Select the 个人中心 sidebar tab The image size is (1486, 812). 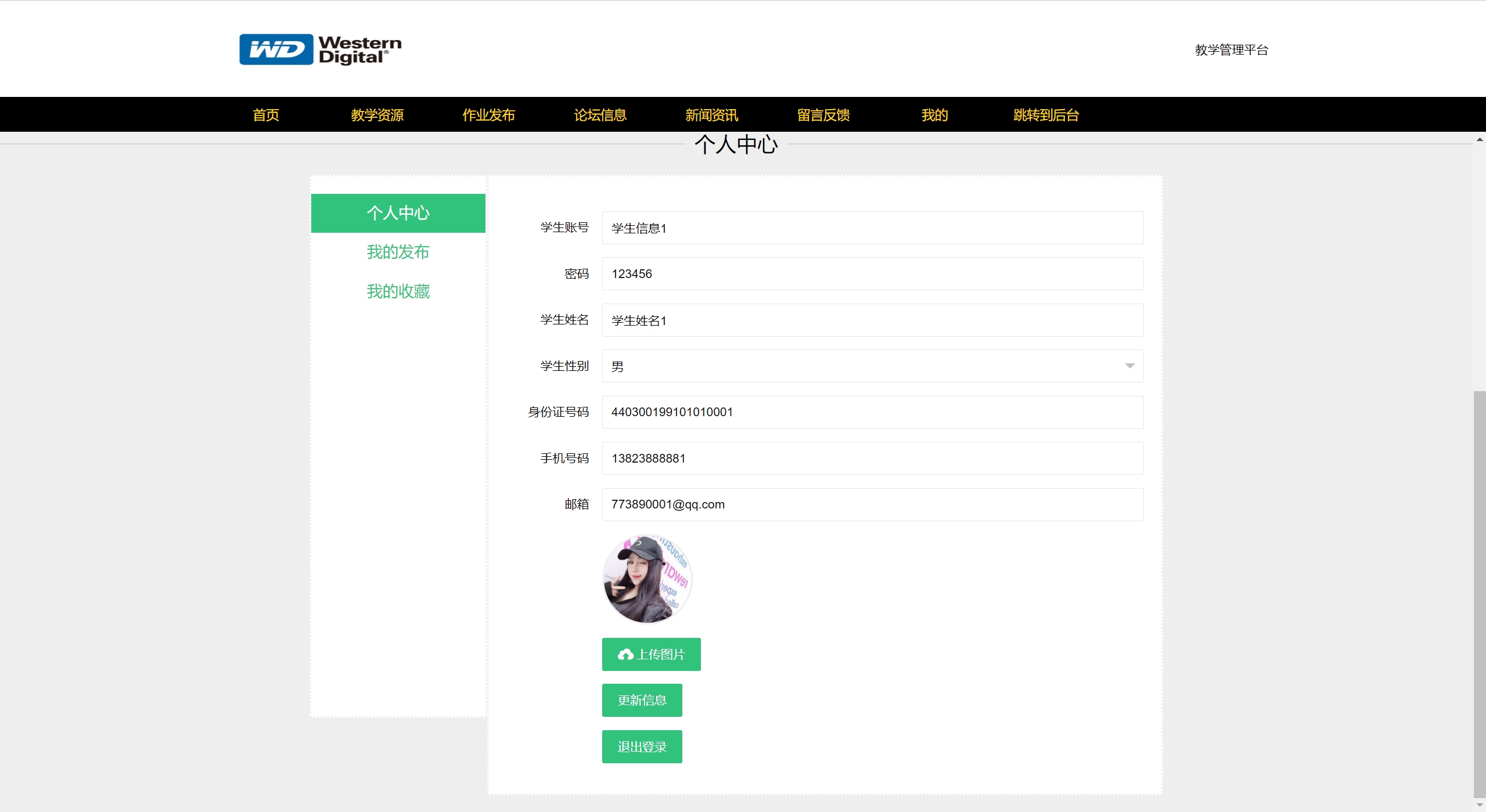[x=398, y=213]
